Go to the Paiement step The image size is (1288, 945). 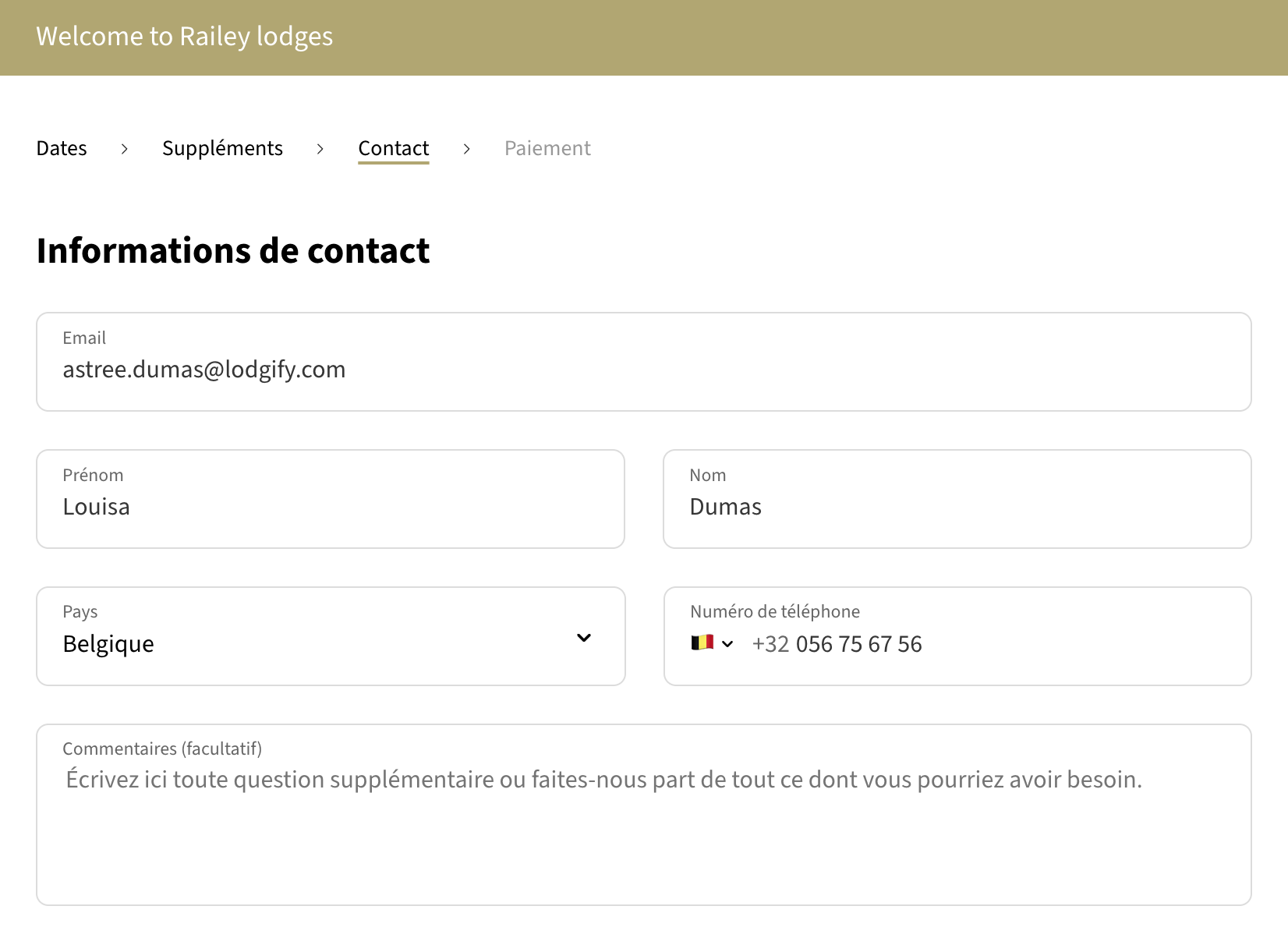547,148
